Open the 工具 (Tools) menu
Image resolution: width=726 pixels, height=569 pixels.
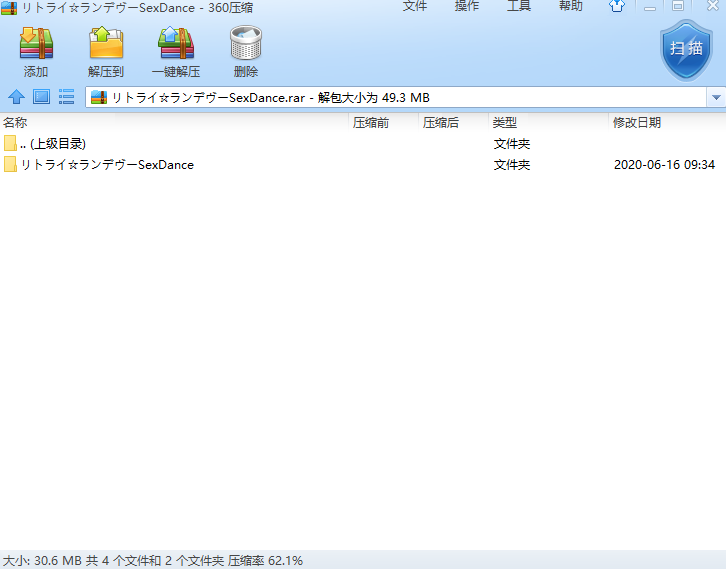click(519, 7)
